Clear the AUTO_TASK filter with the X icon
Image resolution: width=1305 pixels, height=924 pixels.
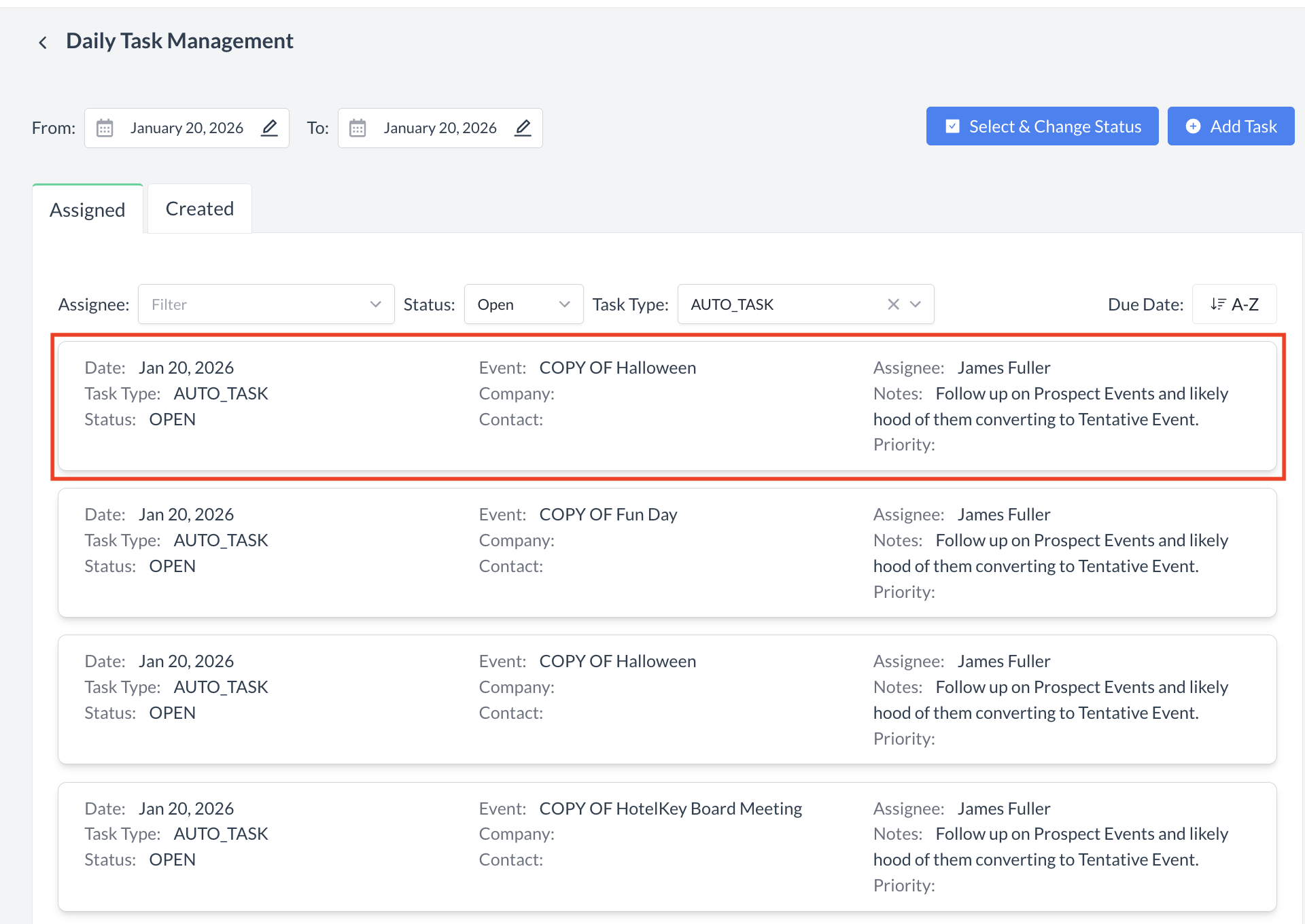893,304
